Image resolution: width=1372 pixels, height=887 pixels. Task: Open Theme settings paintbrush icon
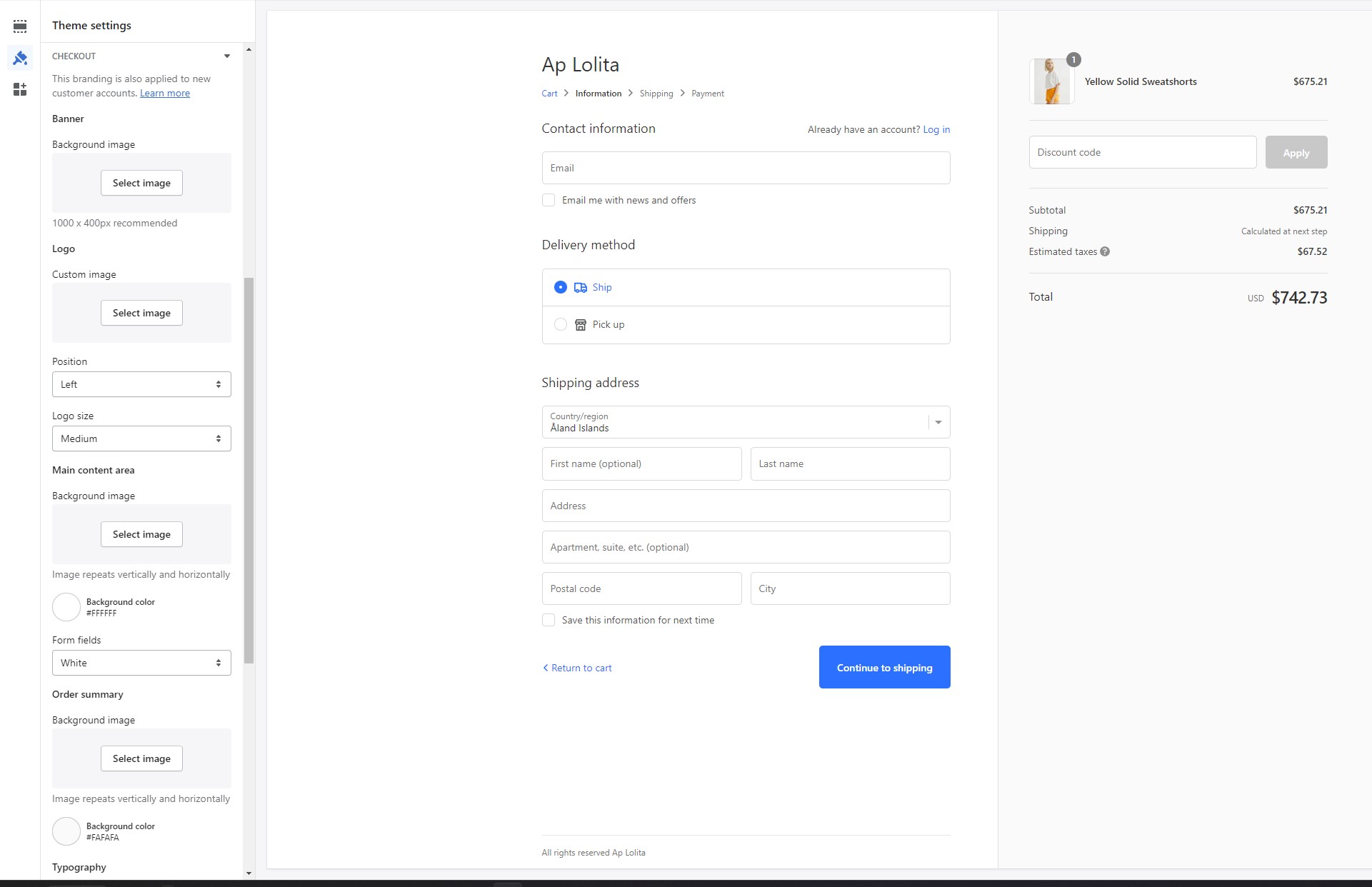20,58
